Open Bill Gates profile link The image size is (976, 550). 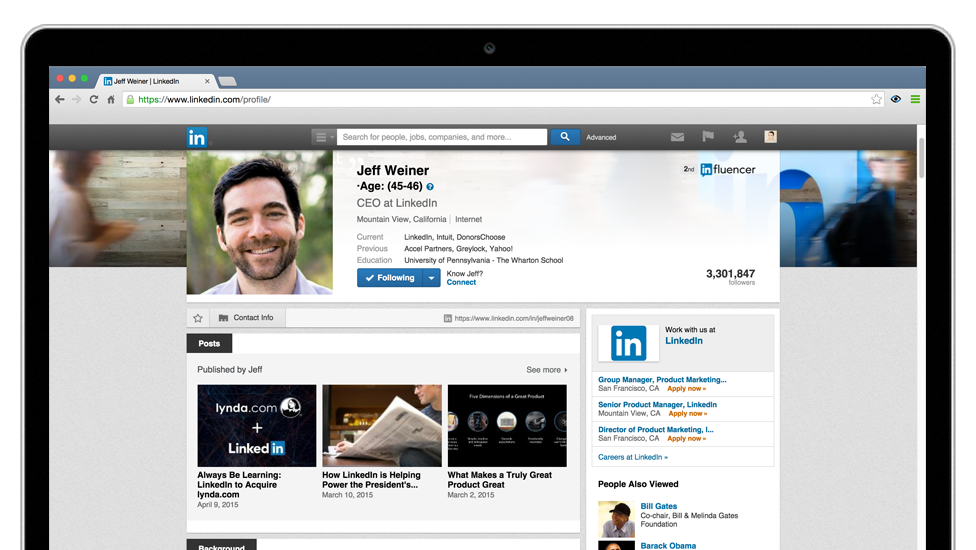[659, 506]
